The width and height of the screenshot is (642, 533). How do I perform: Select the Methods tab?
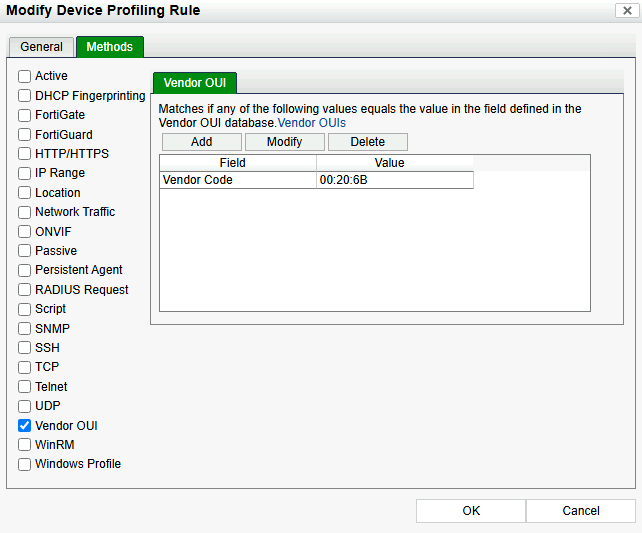click(x=109, y=47)
